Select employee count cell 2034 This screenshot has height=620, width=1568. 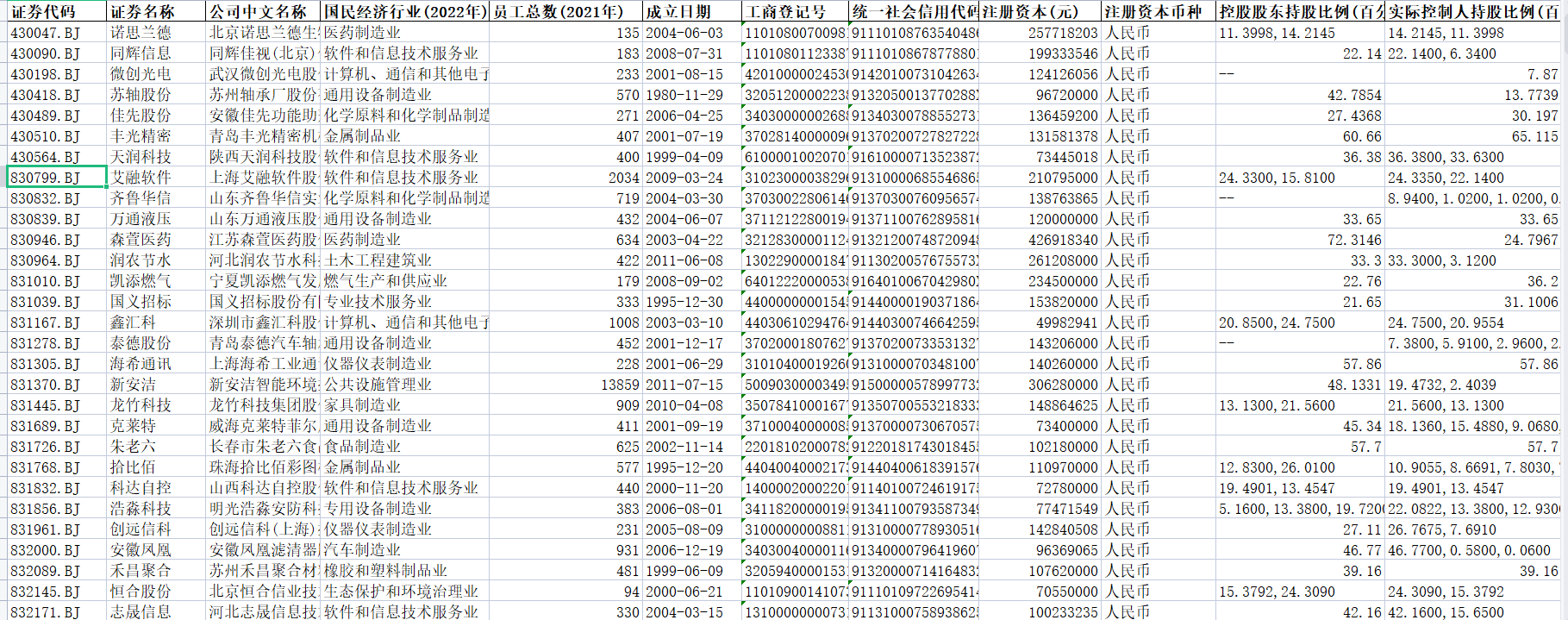tap(565, 178)
